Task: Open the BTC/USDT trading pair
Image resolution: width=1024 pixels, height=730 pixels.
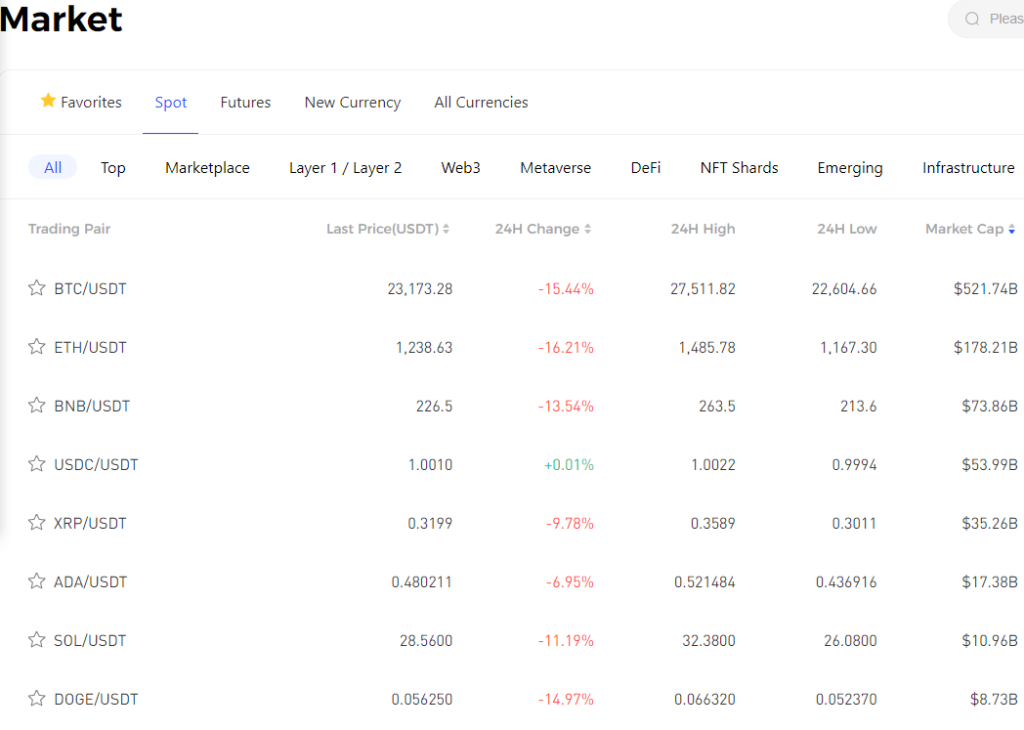Action: pyautogui.click(x=90, y=288)
